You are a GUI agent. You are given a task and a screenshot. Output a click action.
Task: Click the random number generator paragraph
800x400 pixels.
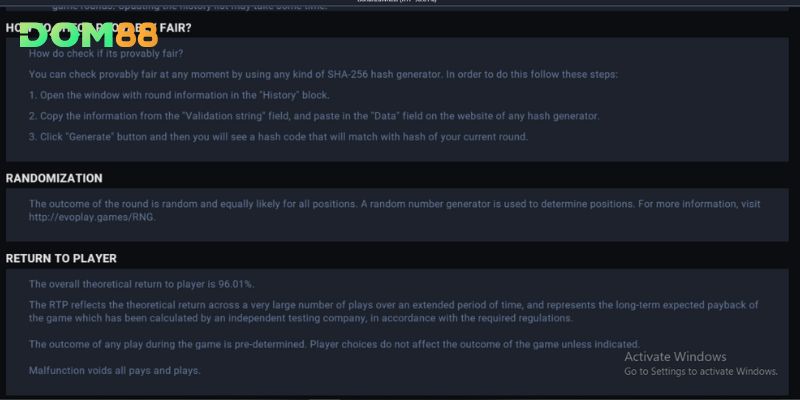coord(394,210)
